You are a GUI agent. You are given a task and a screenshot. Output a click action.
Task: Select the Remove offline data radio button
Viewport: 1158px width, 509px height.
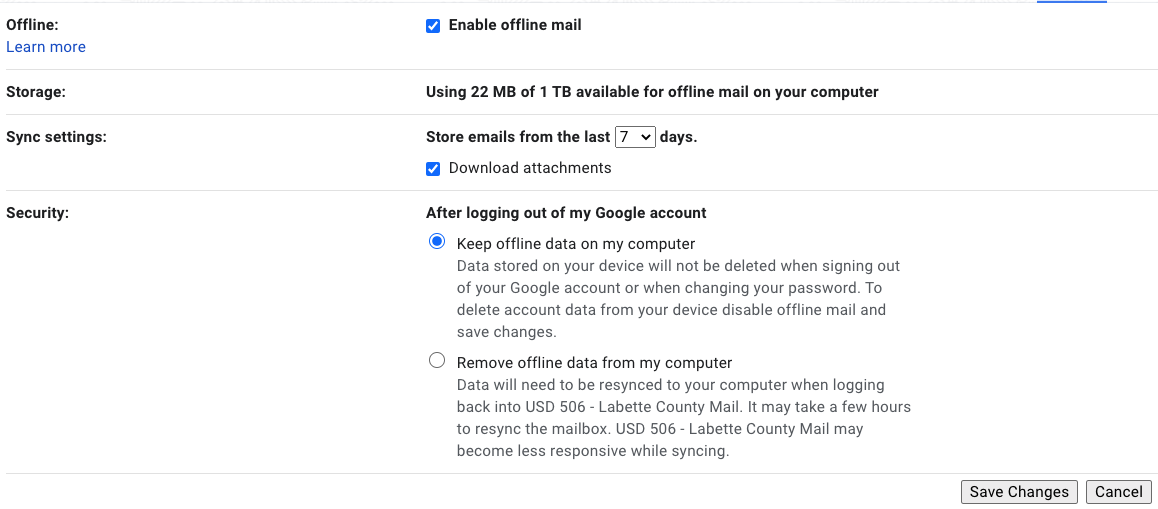437,361
